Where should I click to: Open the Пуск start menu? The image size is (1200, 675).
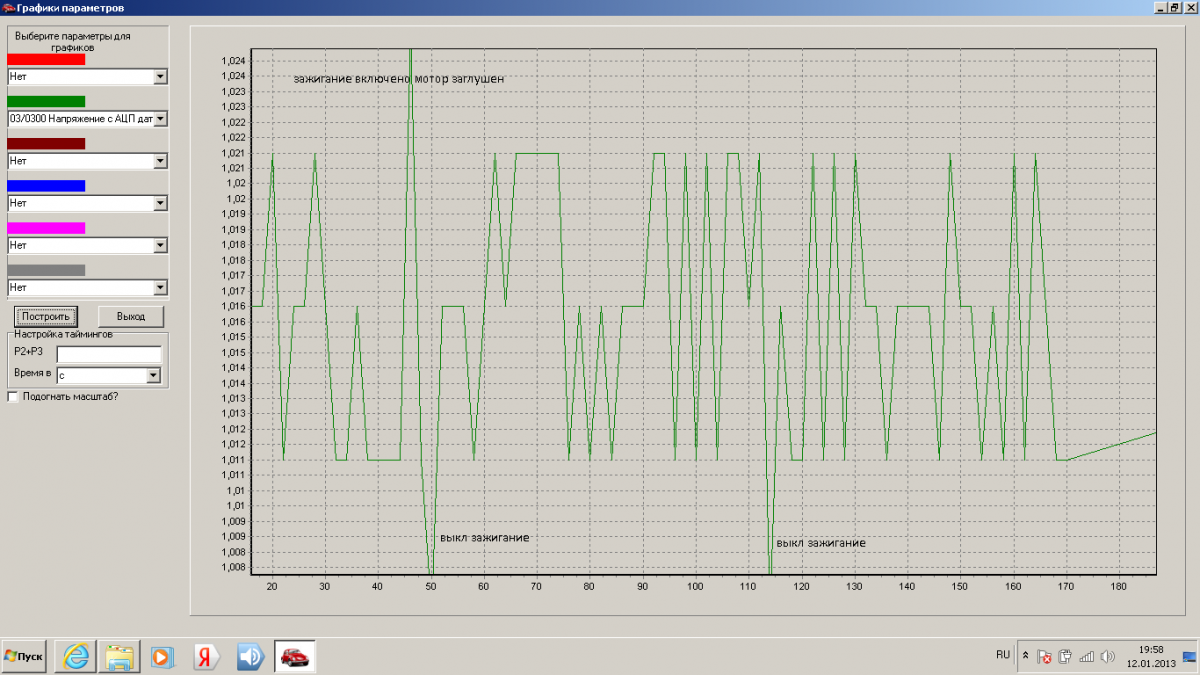[x=24, y=657]
